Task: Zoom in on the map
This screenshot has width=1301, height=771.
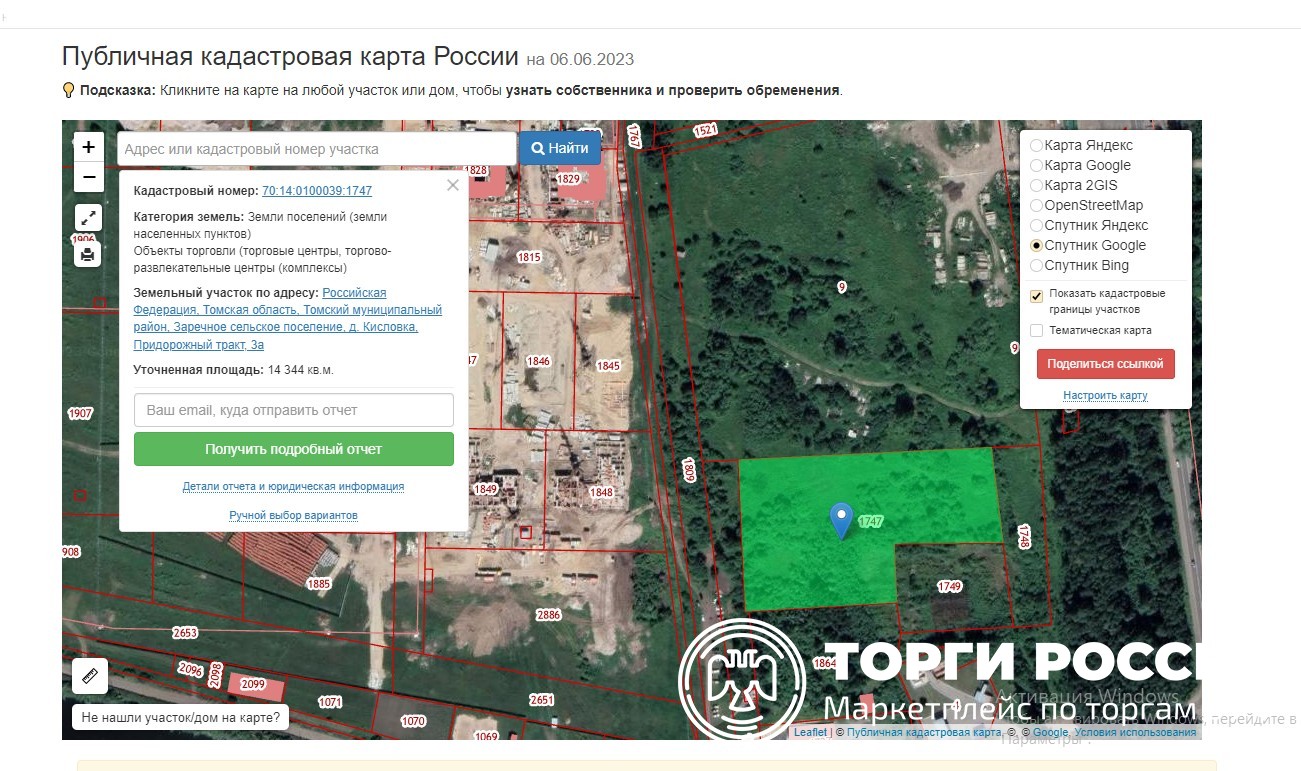Action: tap(89, 148)
